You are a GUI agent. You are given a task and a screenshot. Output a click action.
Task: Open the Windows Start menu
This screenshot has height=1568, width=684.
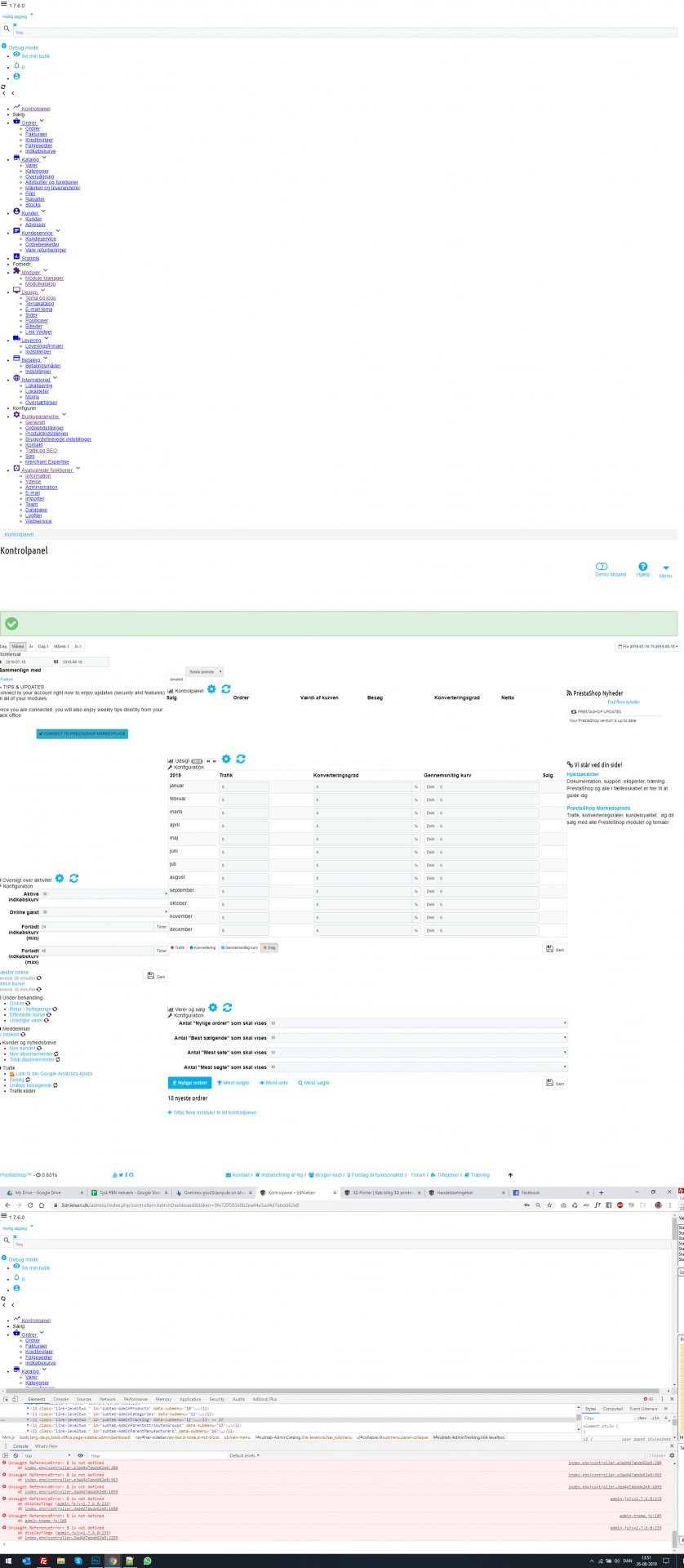pyautogui.click(x=7, y=1561)
